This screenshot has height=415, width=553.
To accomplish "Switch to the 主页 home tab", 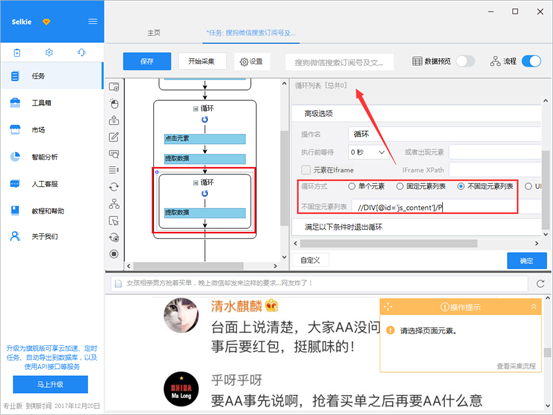I will [x=154, y=33].
